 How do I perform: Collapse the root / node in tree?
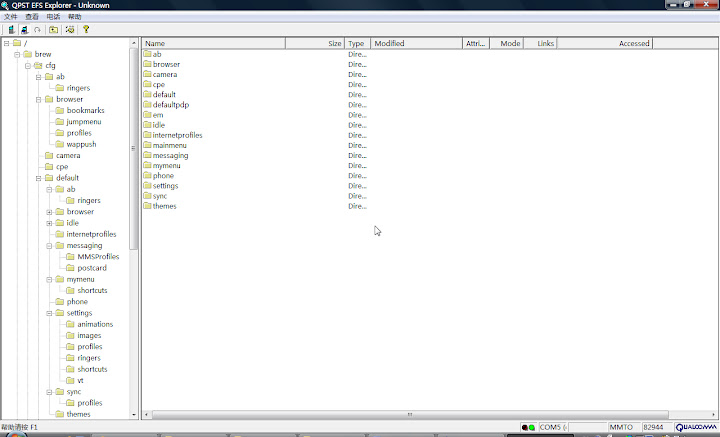[6, 43]
